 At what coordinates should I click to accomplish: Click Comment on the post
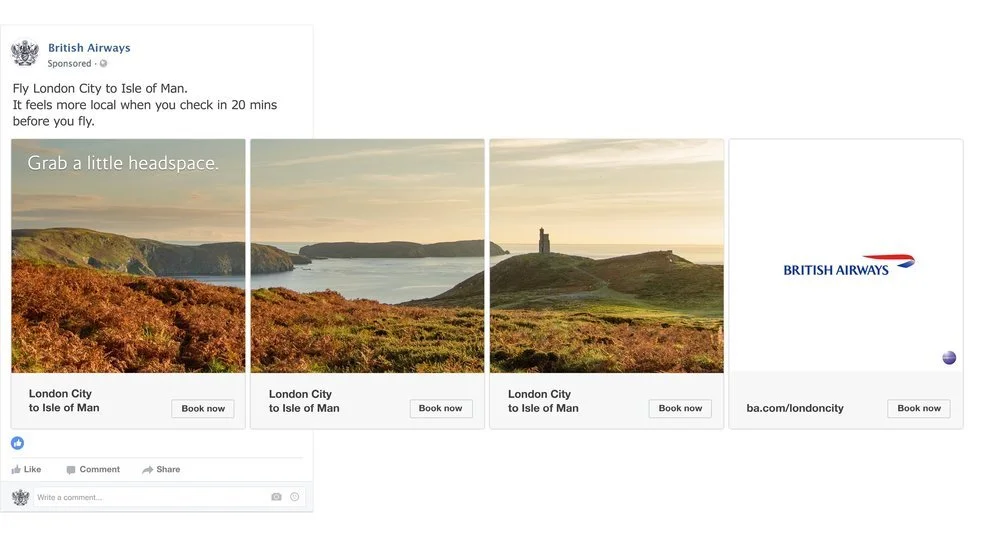pos(93,469)
